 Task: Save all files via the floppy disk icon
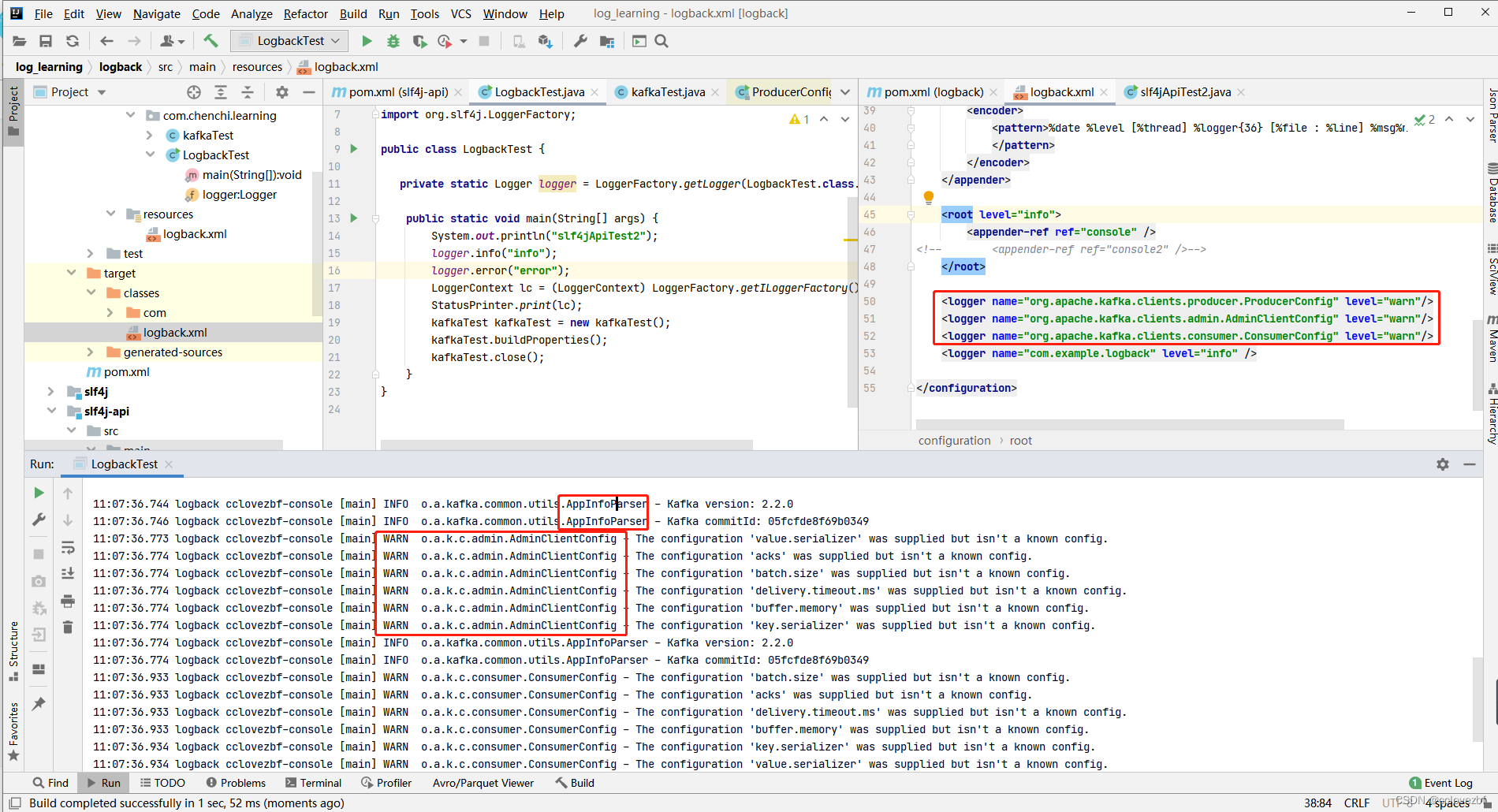46,40
